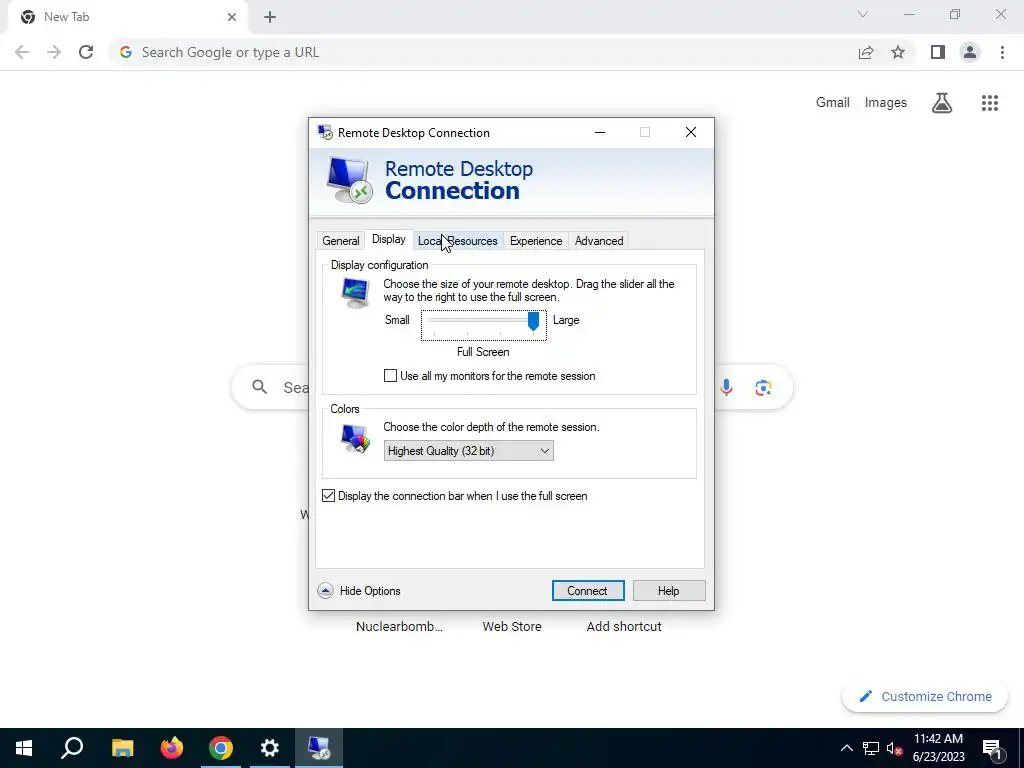Open File Explorer from taskbar

click(x=122, y=748)
